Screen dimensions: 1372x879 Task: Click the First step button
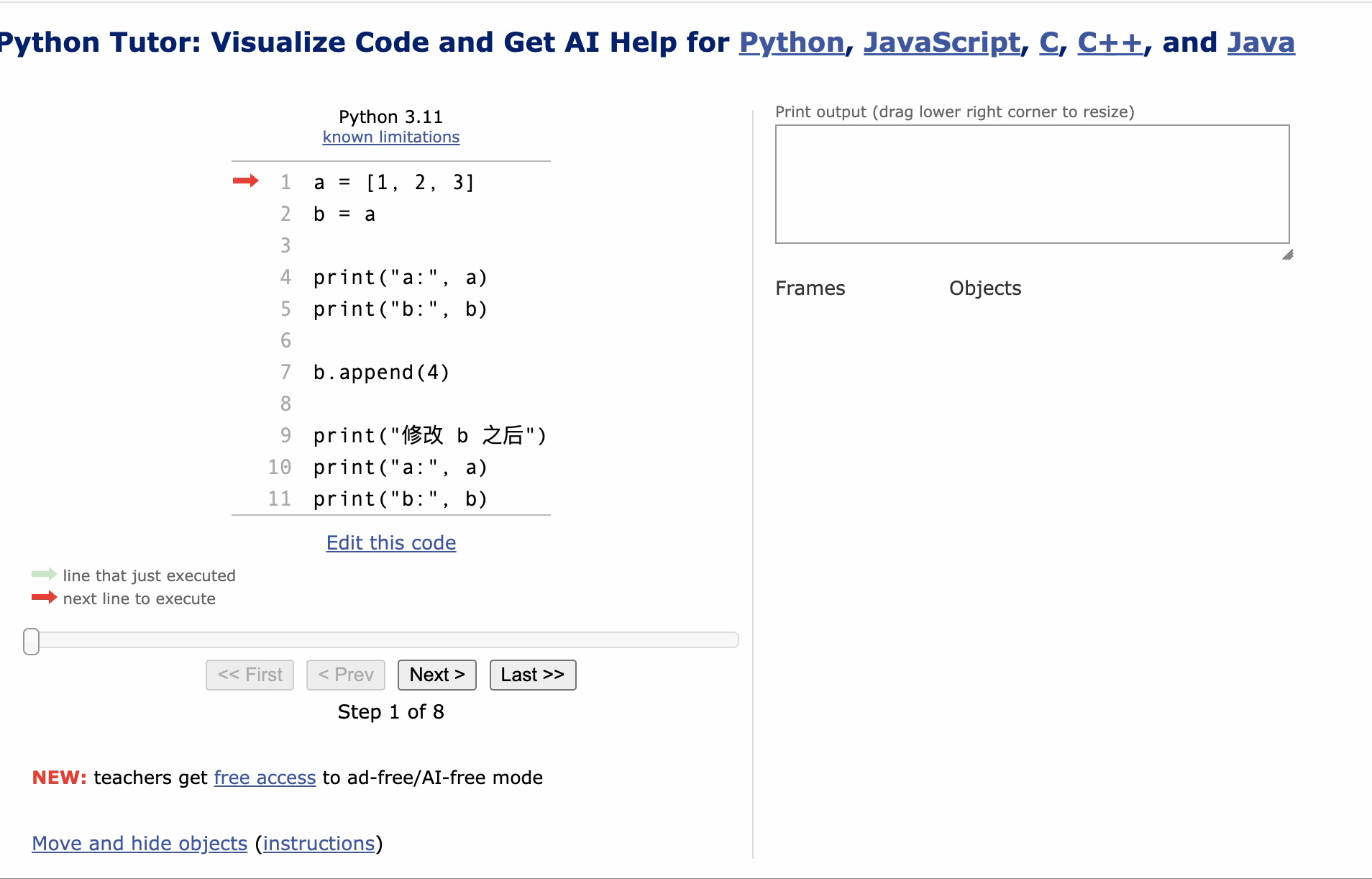250,675
